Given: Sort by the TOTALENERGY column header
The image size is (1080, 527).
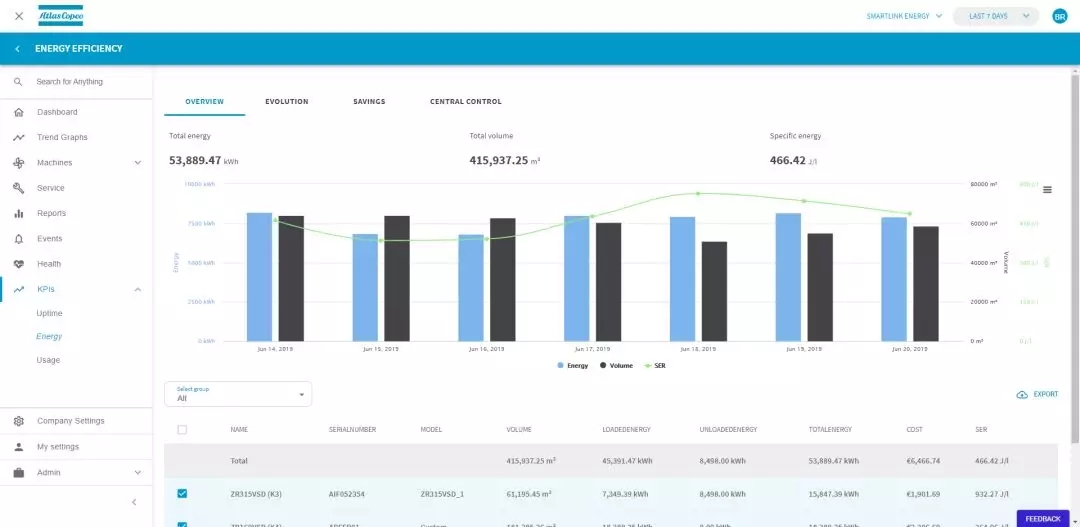Looking at the screenshot, I should [830, 430].
